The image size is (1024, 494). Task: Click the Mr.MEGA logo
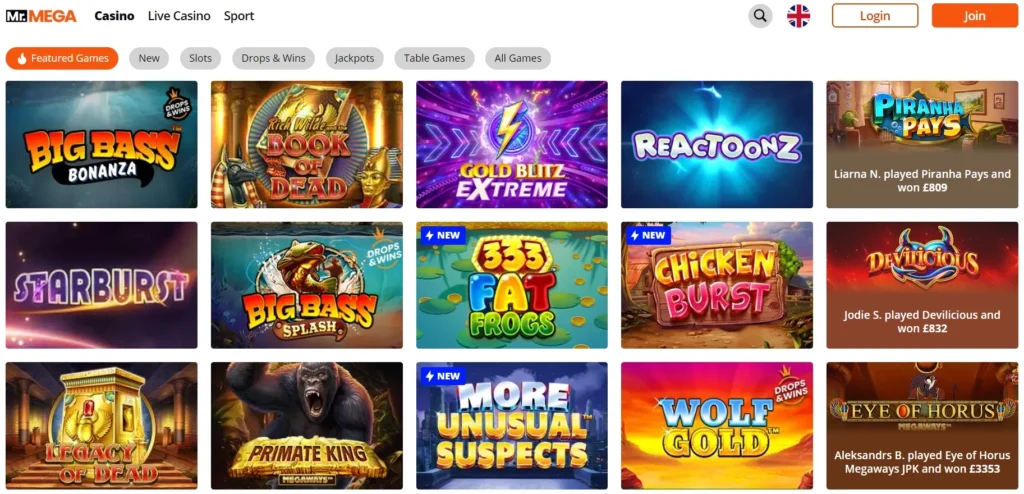coord(41,16)
